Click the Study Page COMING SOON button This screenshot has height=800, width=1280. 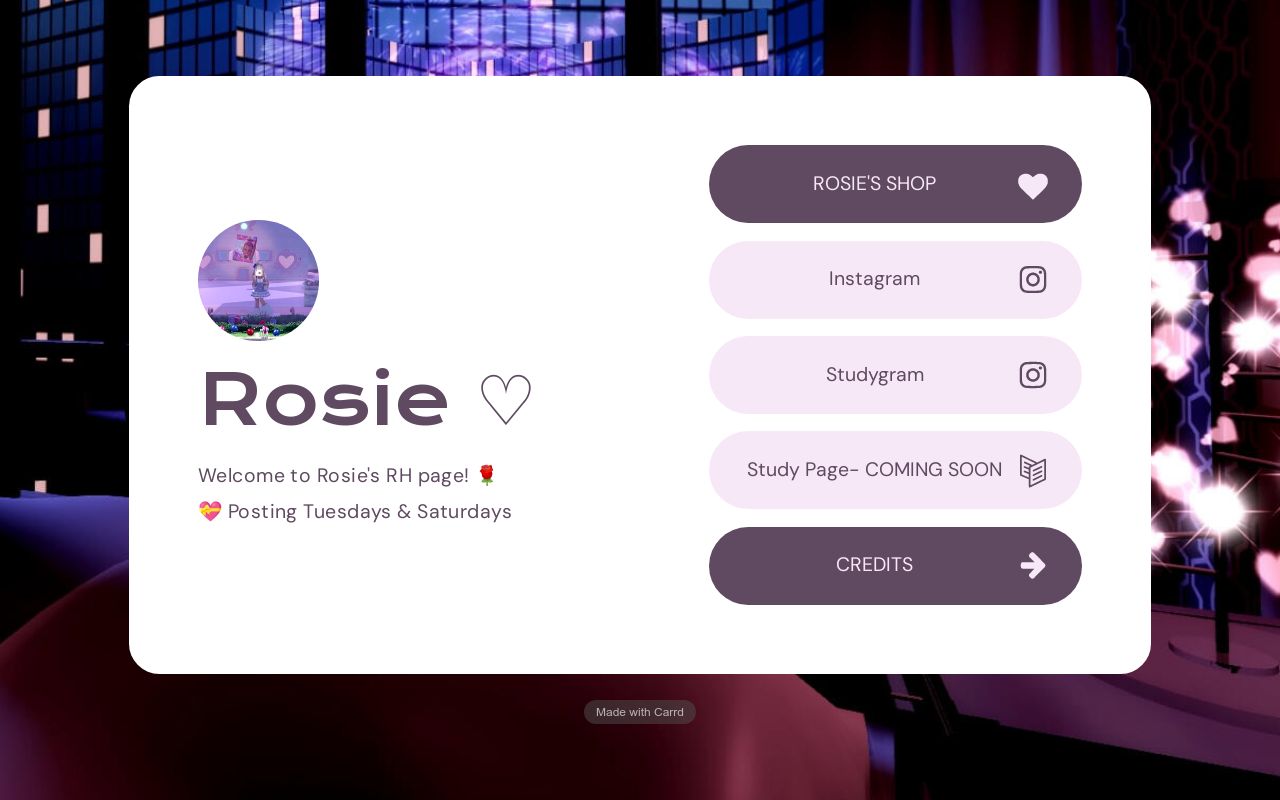(x=874, y=469)
